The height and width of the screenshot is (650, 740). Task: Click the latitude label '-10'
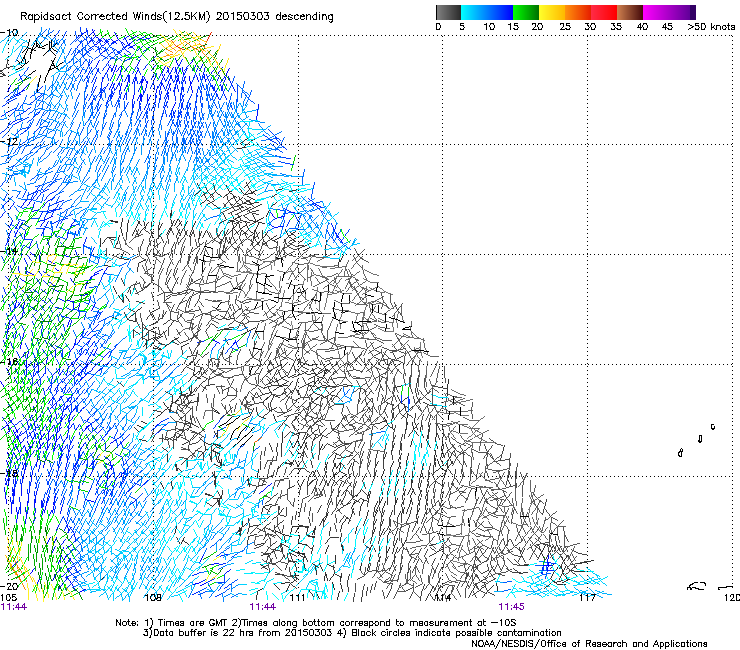pos(9,33)
